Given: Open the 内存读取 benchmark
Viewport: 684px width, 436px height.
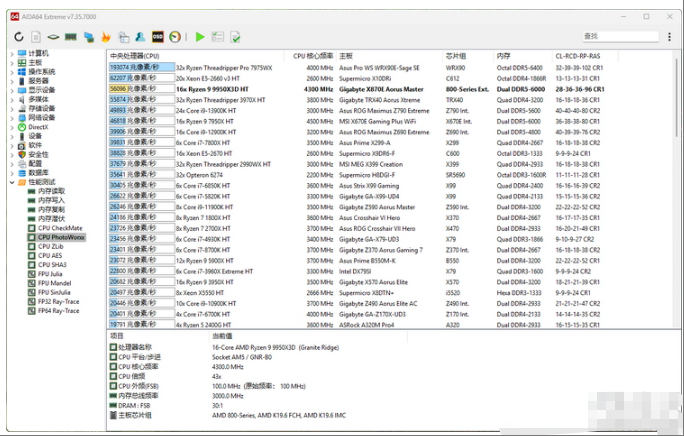Looking at the screenshot, I should tap(46, 191).
